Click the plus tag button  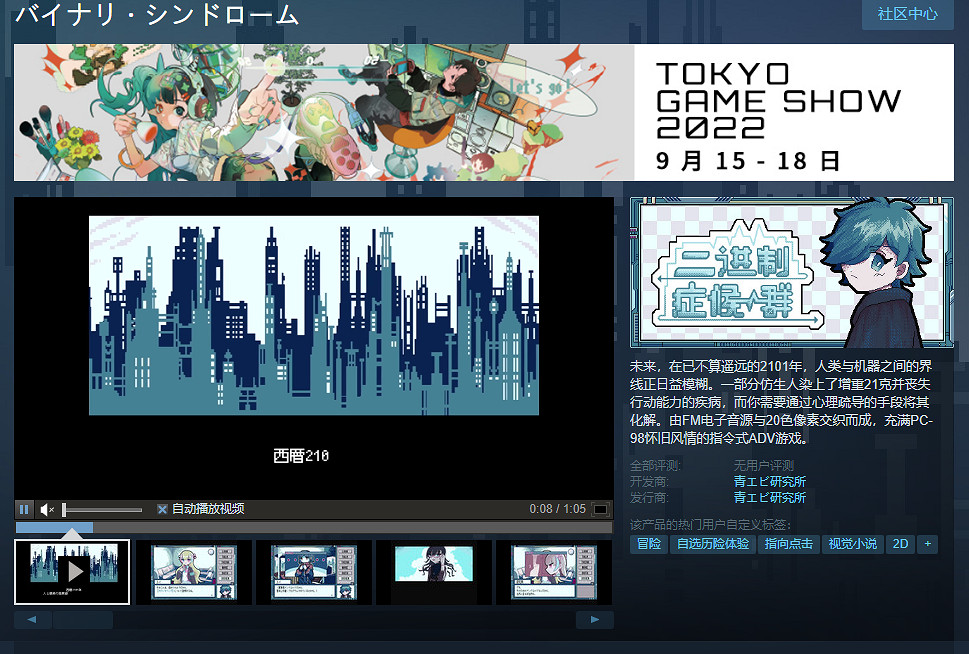click(x=928, y=544)
